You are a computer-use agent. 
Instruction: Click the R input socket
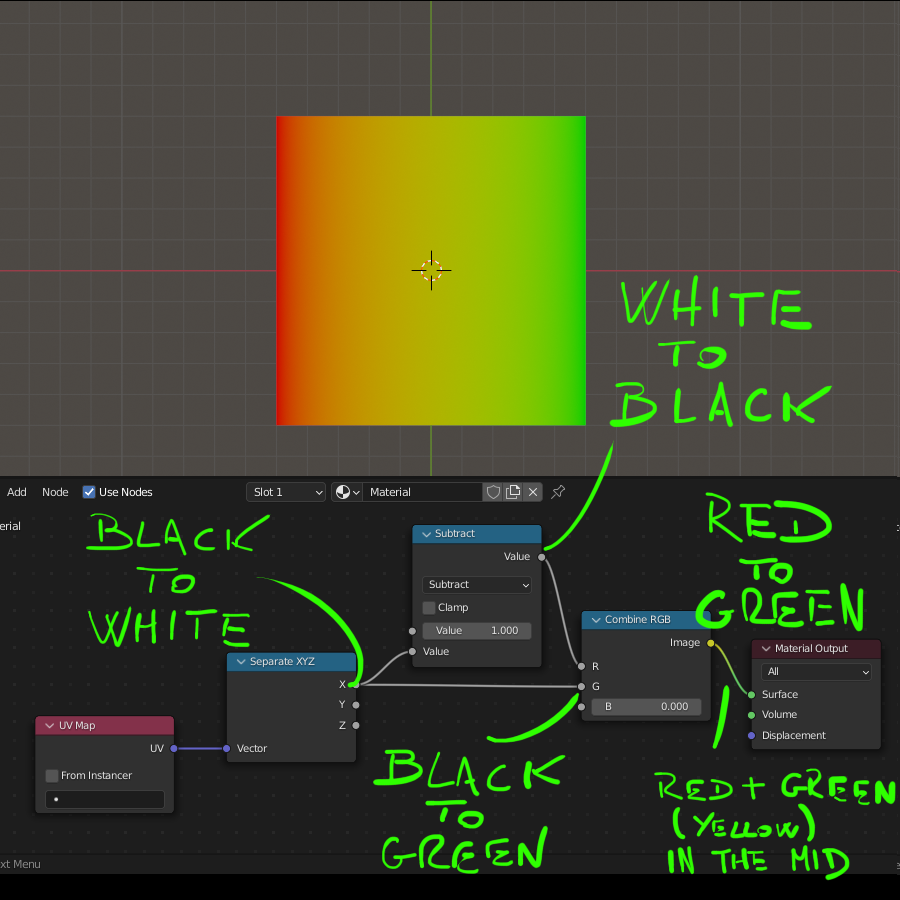(581, 666)
